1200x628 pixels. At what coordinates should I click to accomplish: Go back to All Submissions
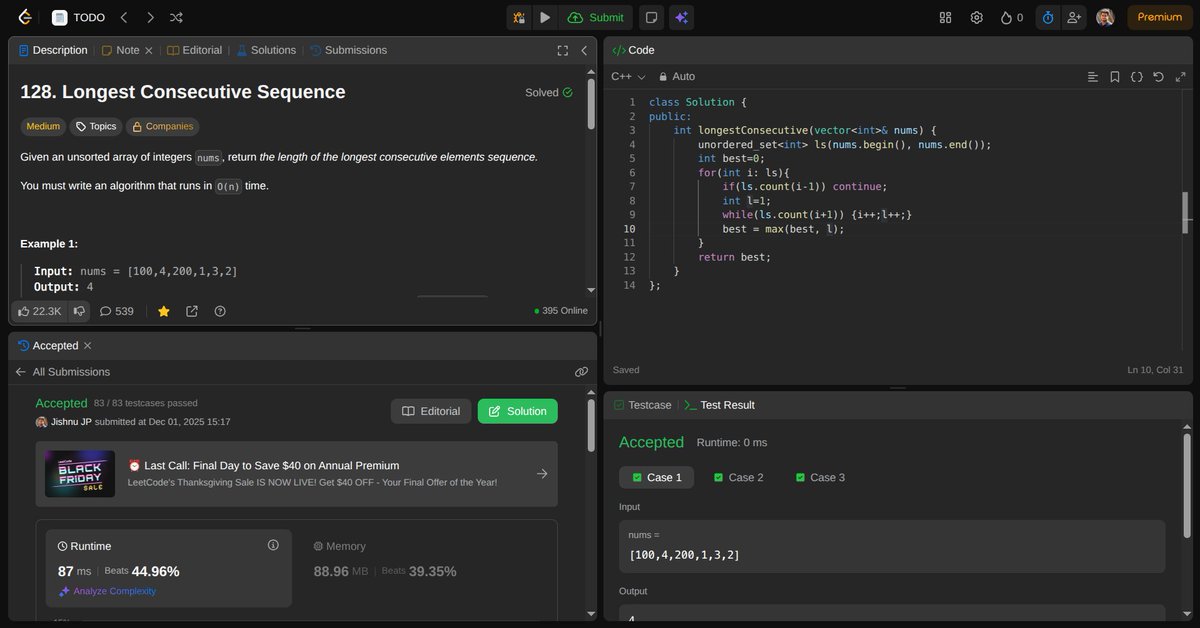(62, 372)
